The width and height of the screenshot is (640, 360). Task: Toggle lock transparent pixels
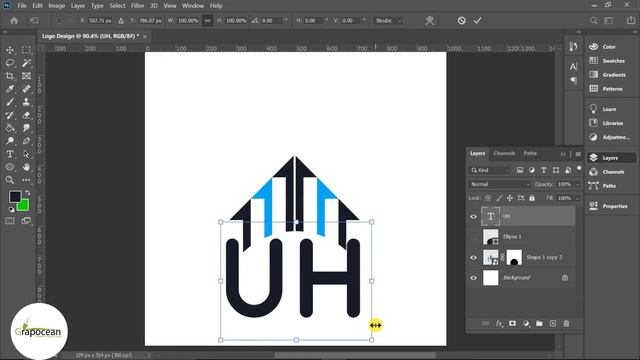[488, 198]
